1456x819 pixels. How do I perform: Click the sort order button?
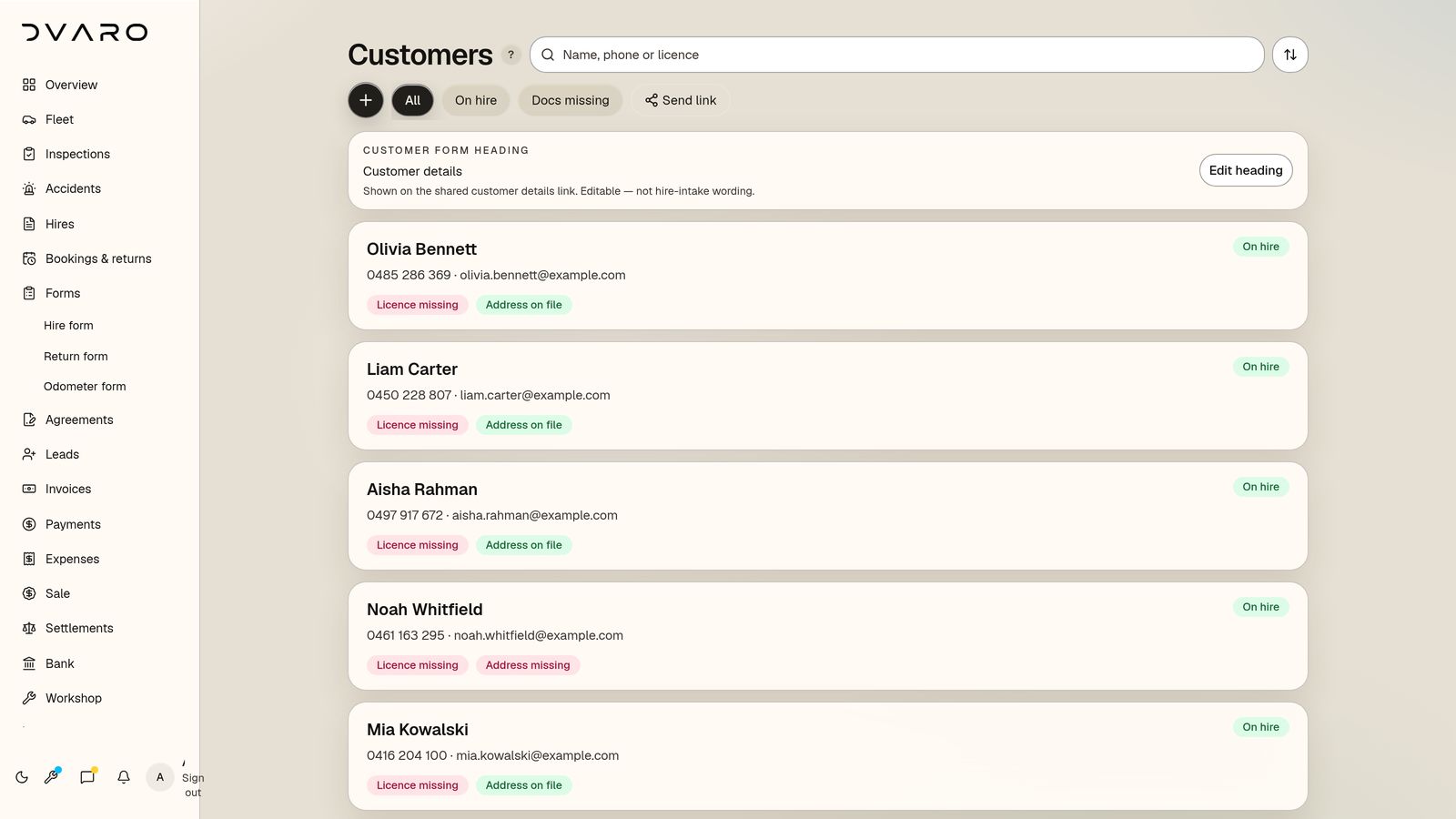coord(1290,55)
